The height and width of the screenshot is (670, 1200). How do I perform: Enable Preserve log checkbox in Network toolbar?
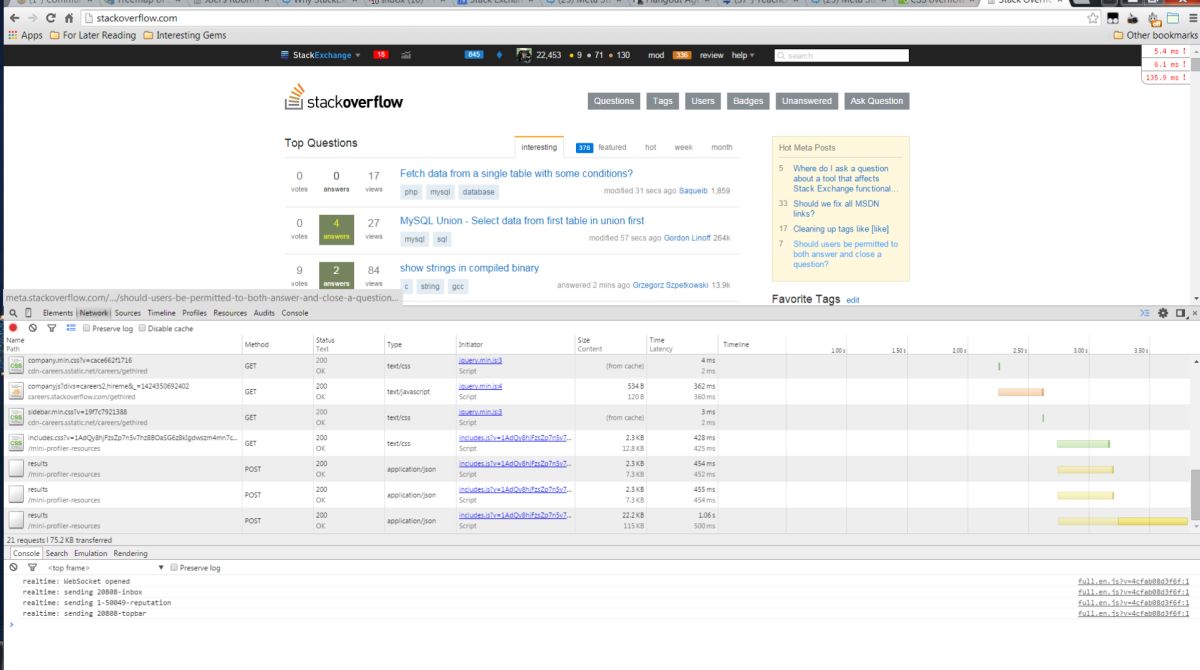[87, 328]
